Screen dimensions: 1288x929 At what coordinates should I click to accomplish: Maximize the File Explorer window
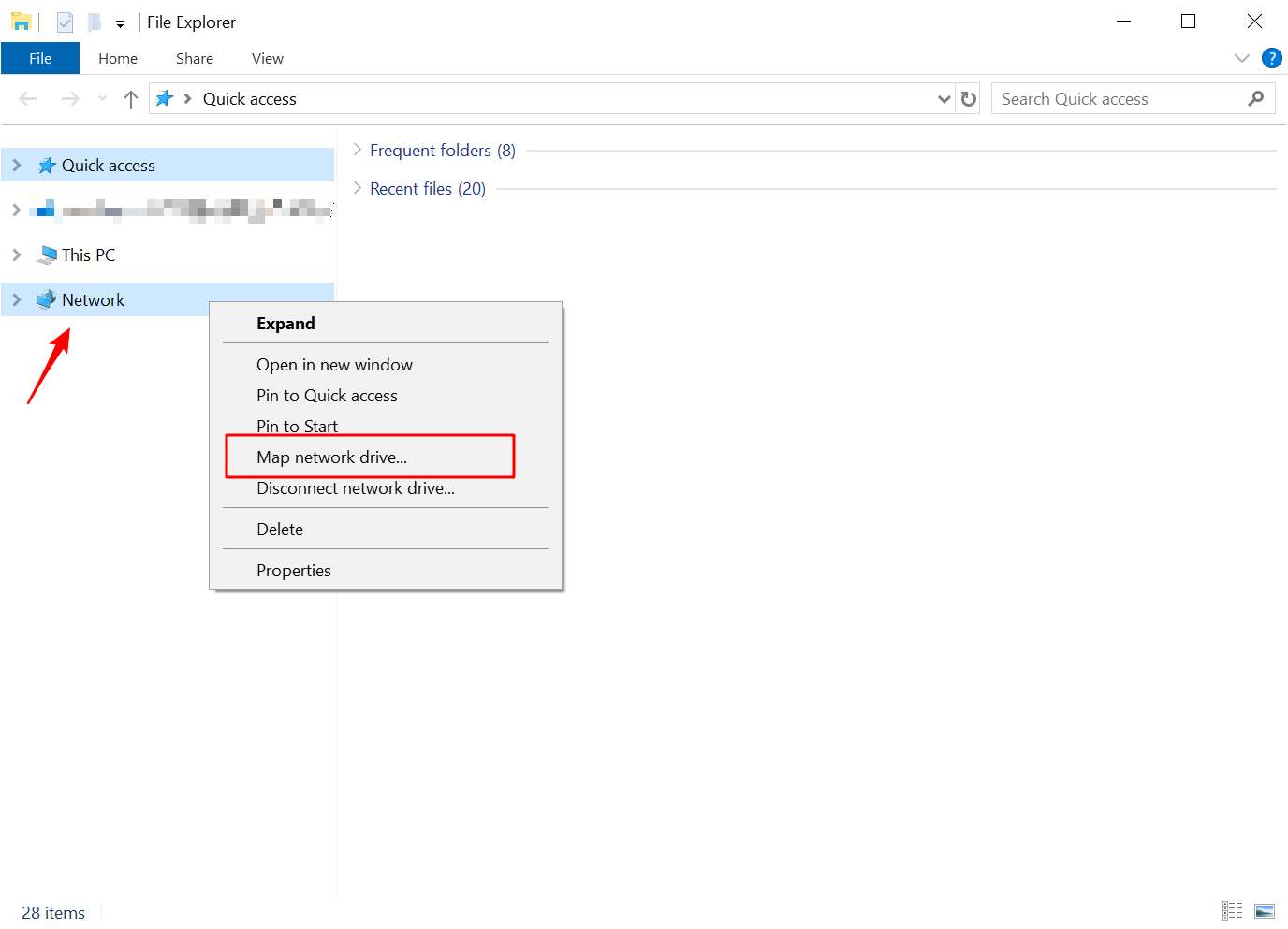coord(1189,21)
